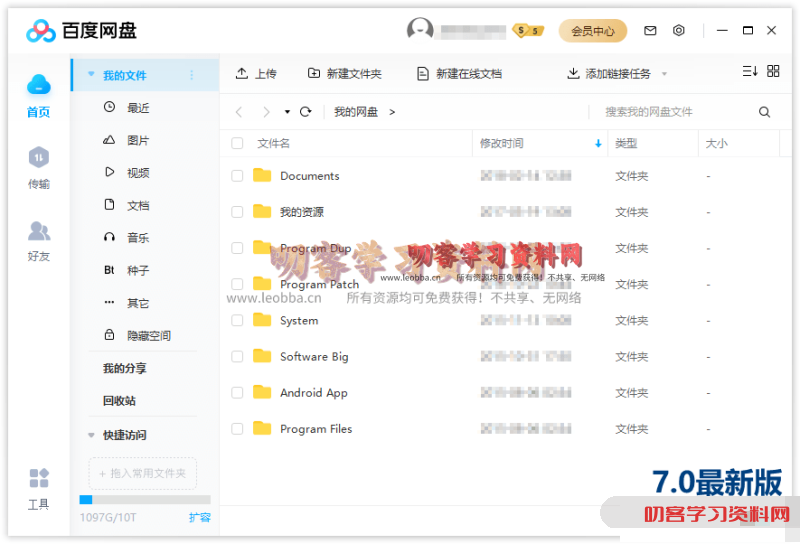This screenshot has height=544, width=800.
Task: Toggle sort arrow on 修改时间 column
Action: coord(598,144)
